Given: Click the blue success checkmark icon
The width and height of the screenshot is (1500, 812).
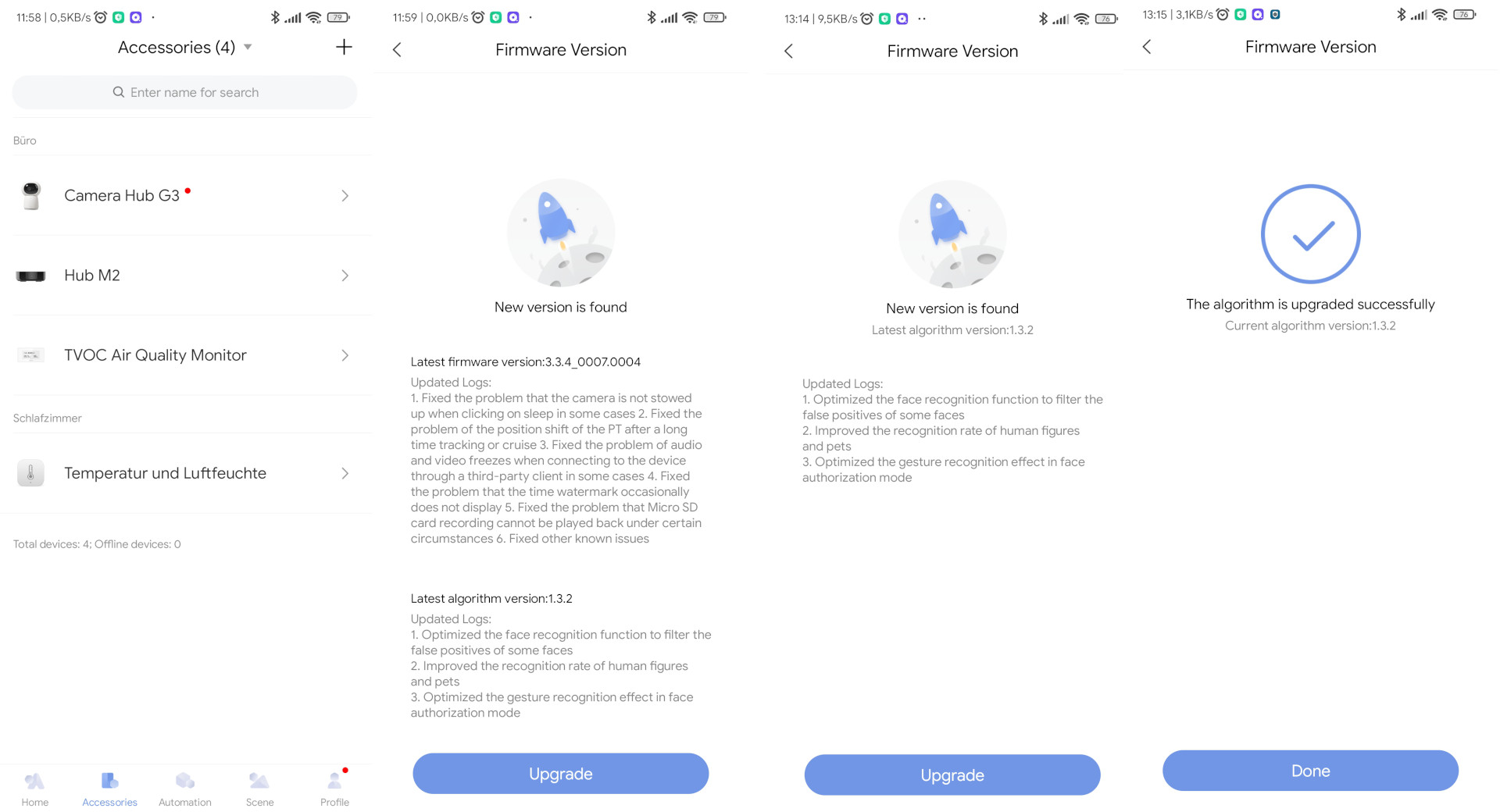Looking at the screenshot, I should pos(1310,234).
